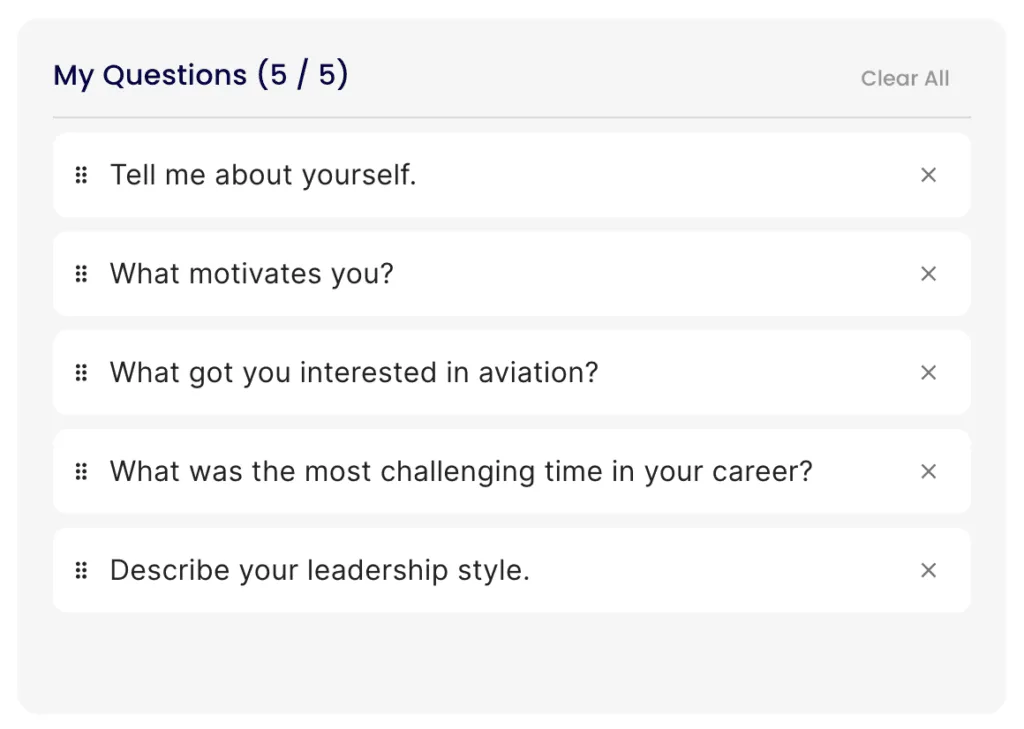Click the '(5 / 5)' question counter

click(x=303, y=74)
